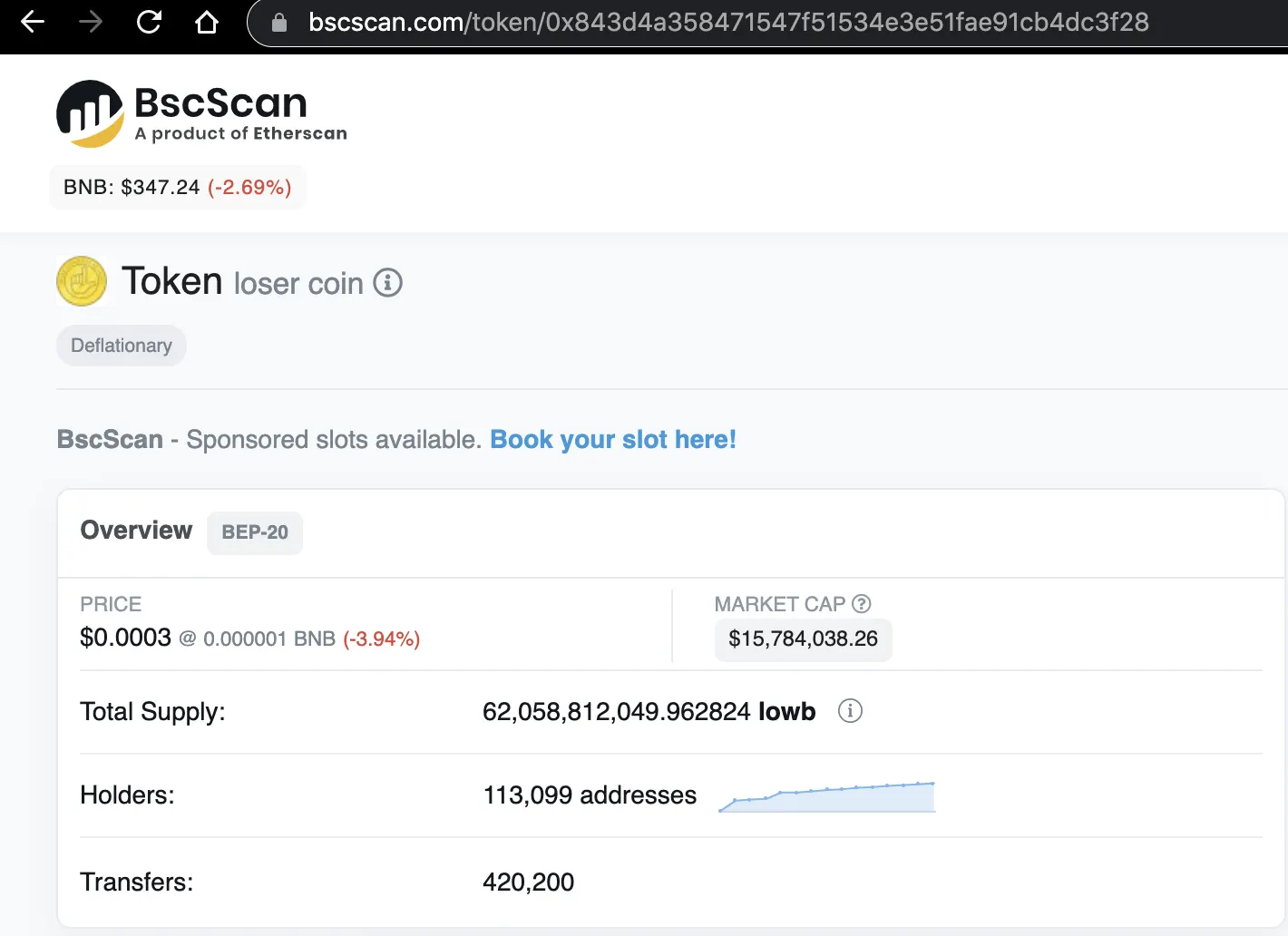Click the browser back arrow
Viewport: 1288px width, 936px height.
tap(33, 22)
